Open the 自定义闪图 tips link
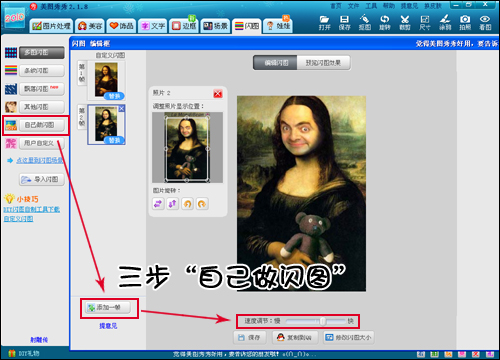Screen dimensions: 500x360 tap(18, 219)
